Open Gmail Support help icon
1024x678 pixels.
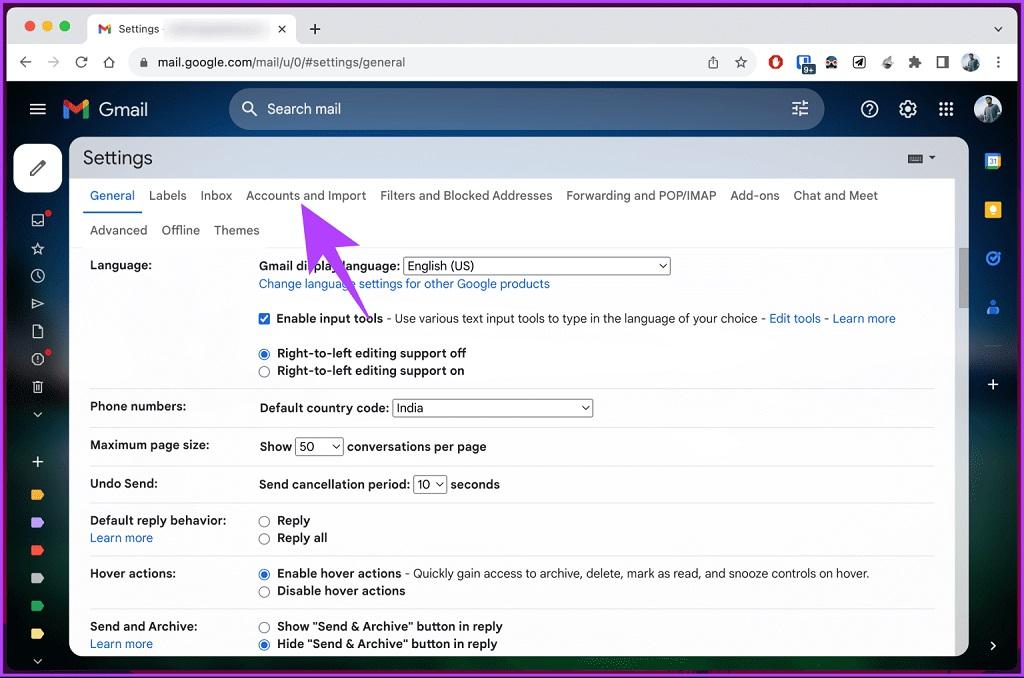click(x=869, y=109)
